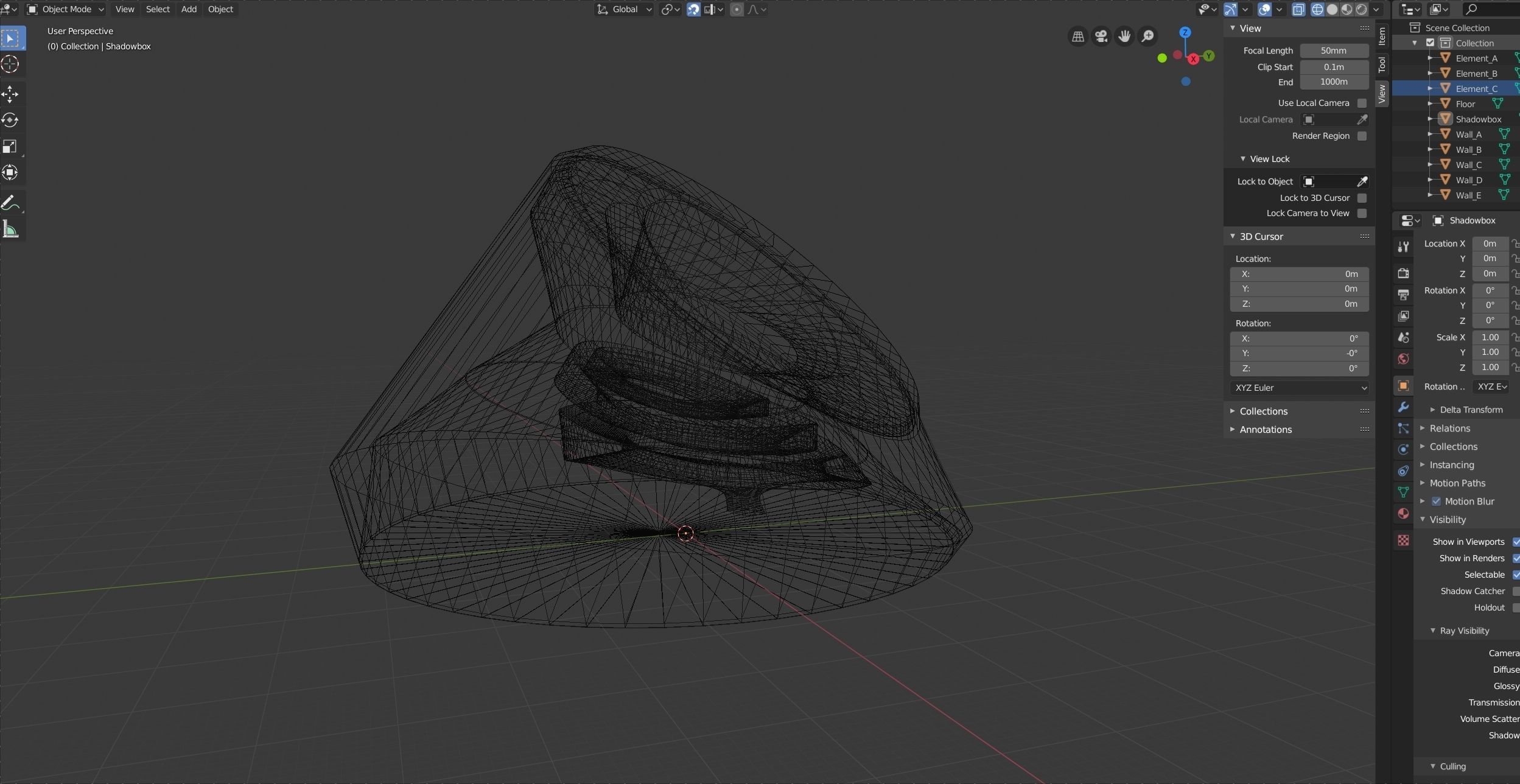Toggle the Collection exclude checkbox in outliner

tap(1430, 43)
